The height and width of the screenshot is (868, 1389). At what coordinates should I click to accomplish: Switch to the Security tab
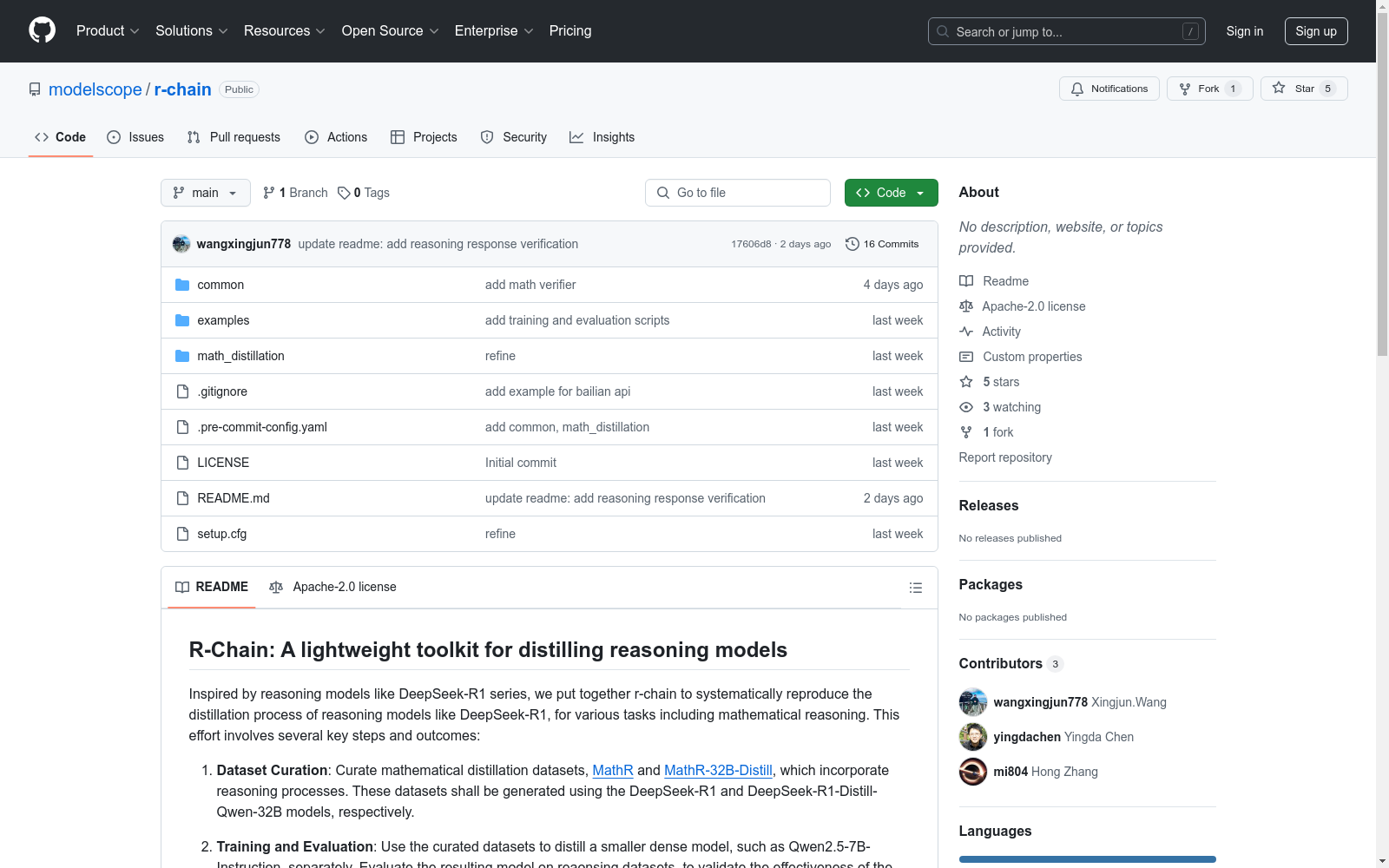pos(514,137)
